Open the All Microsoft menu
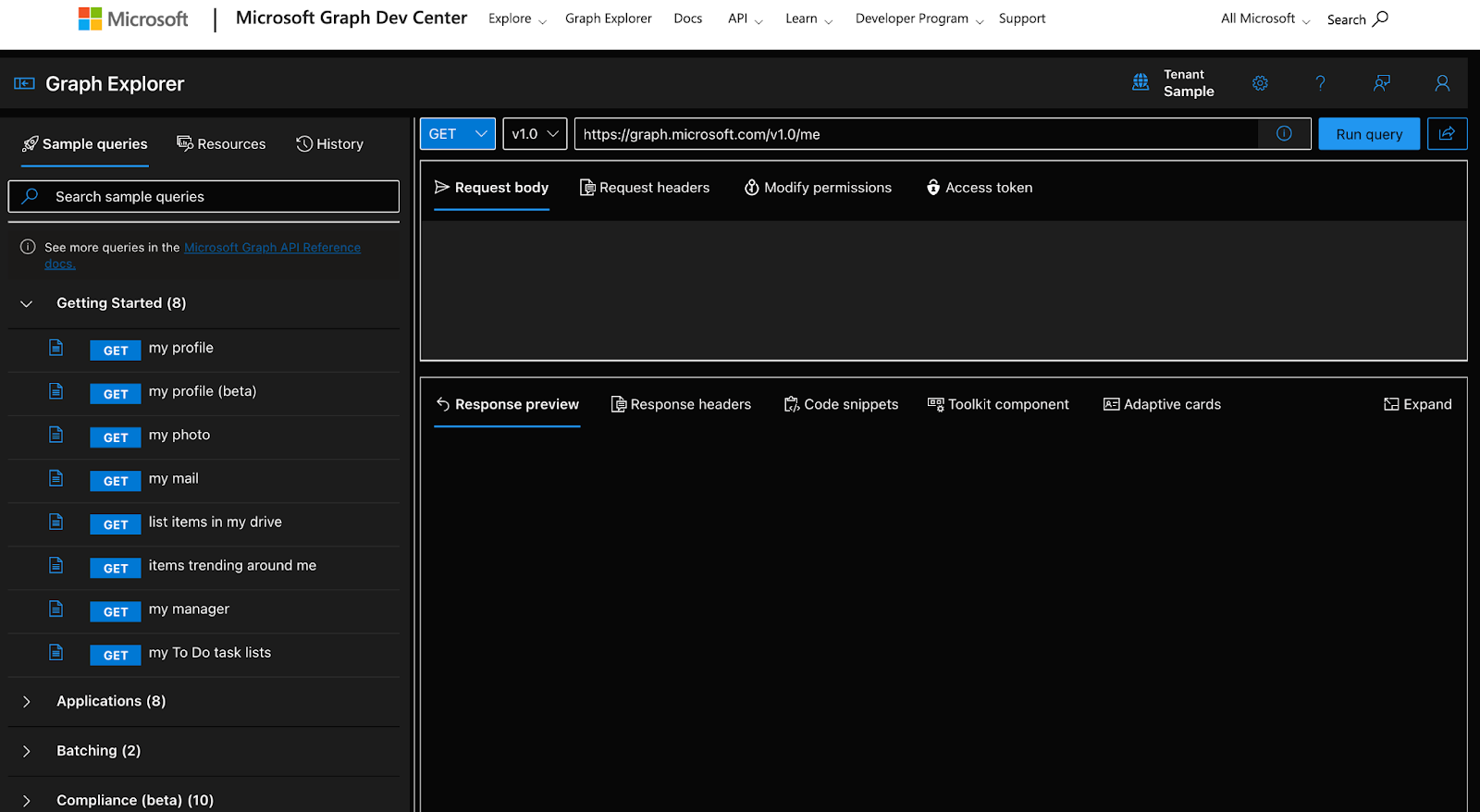The width and height of the screenshot is (1480, 812). [1265, 18]
